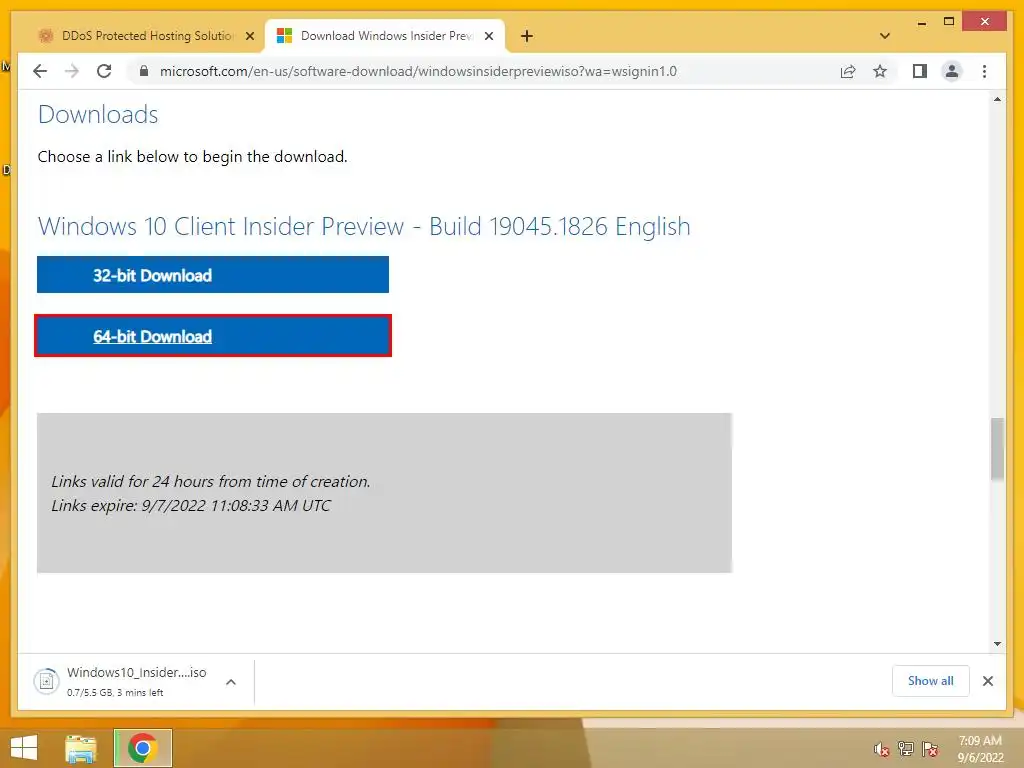Viewport: 1024px width, 768px height.
Task: Minimize the Chrome window
Action: point(921,22)
